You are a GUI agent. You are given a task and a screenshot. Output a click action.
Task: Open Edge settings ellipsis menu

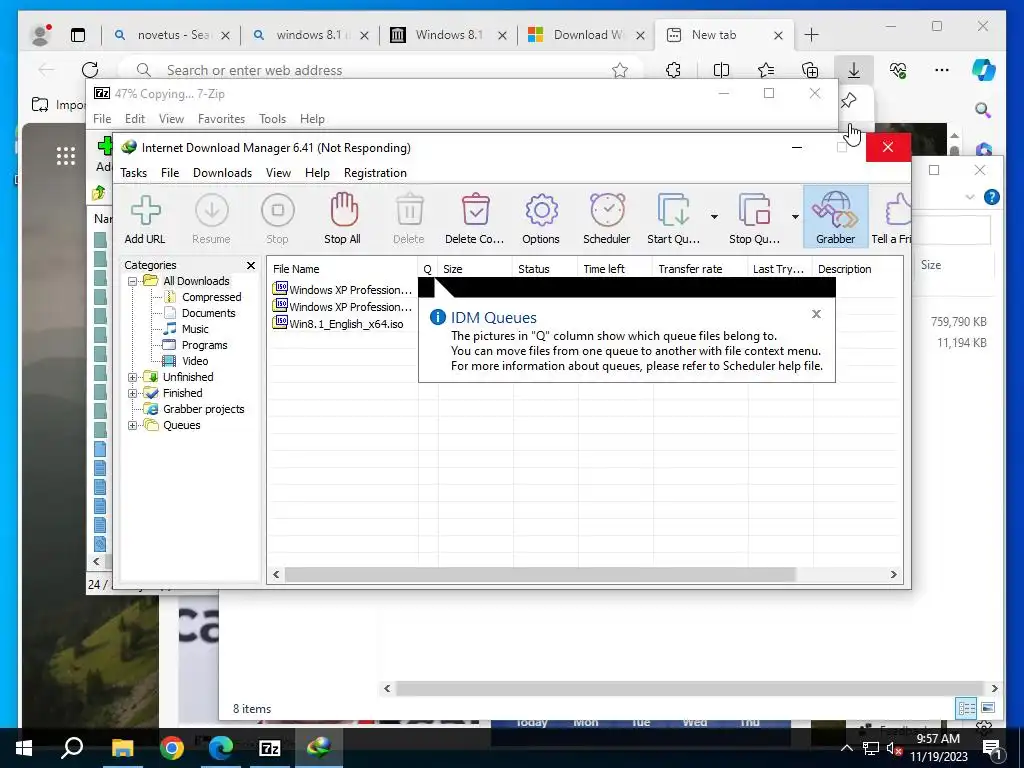pos(942,70)
